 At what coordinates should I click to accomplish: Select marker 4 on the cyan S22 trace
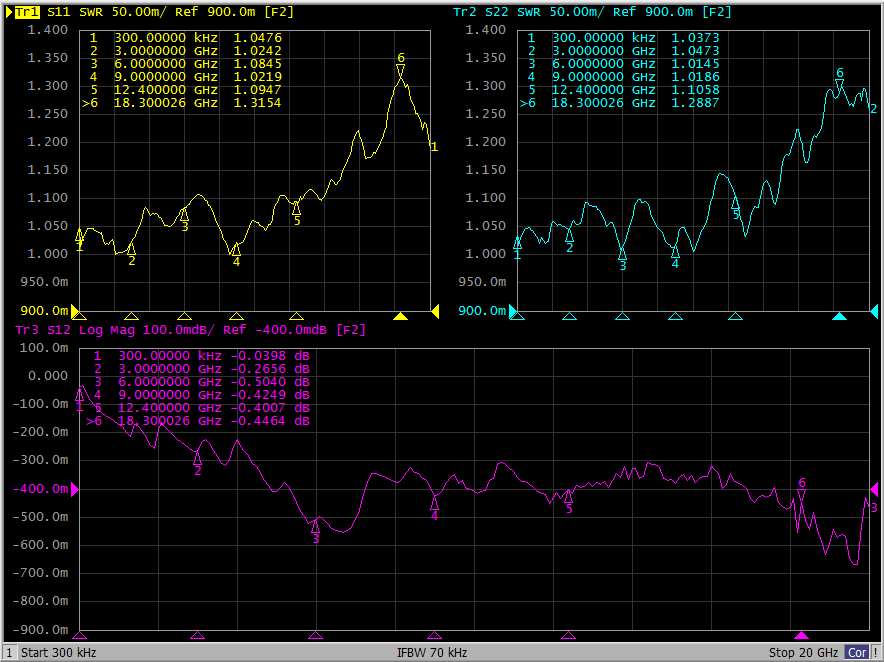pyautogui.click(x=675, y=252)
